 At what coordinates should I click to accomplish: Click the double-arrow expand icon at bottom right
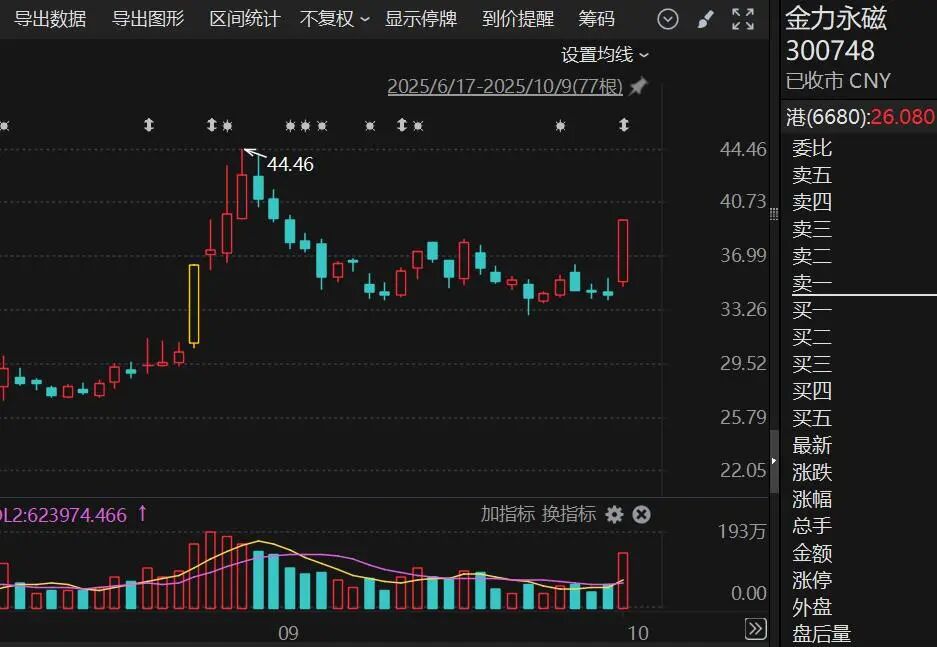pos(756,629)
